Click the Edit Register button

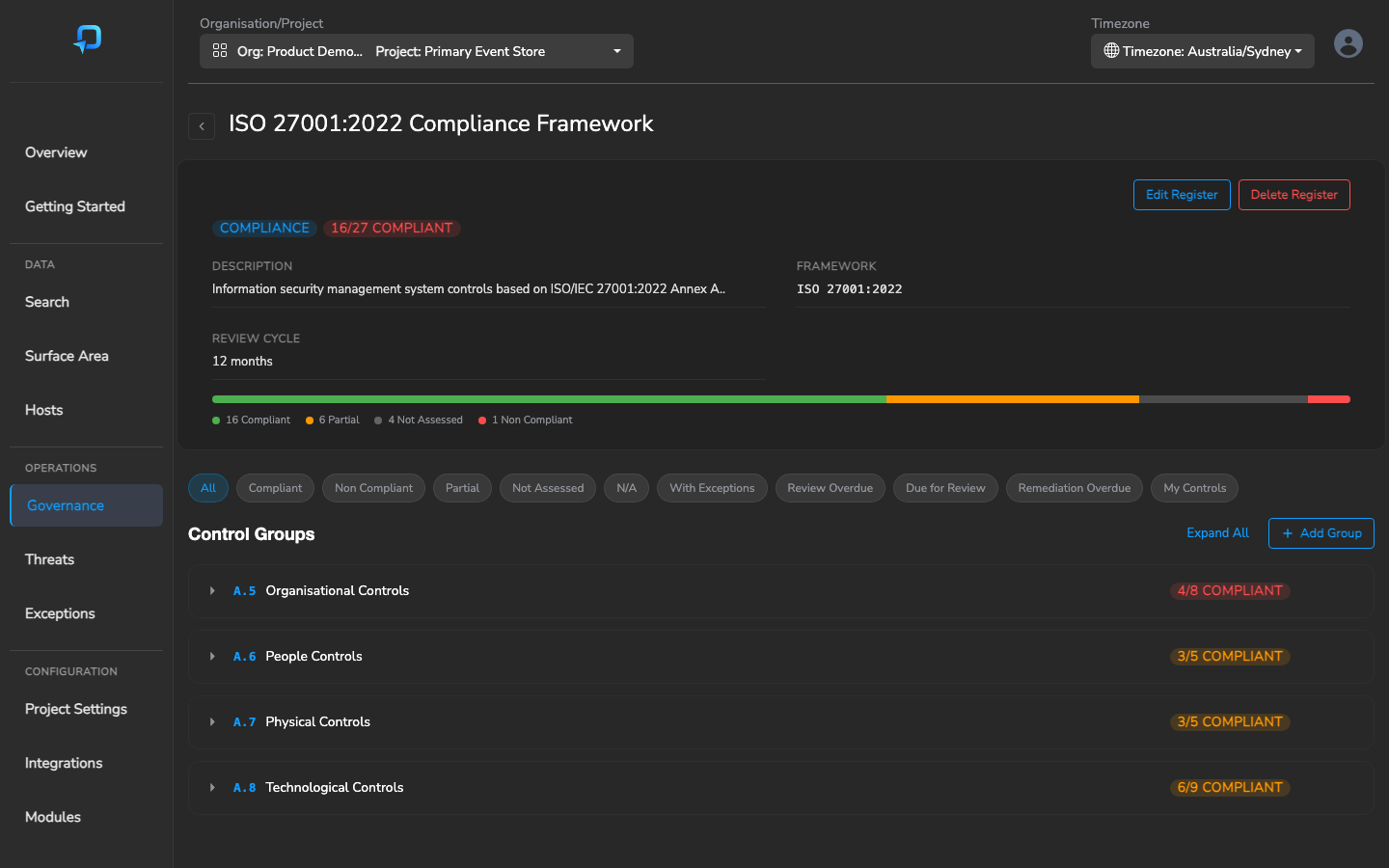click(1182, 195)
